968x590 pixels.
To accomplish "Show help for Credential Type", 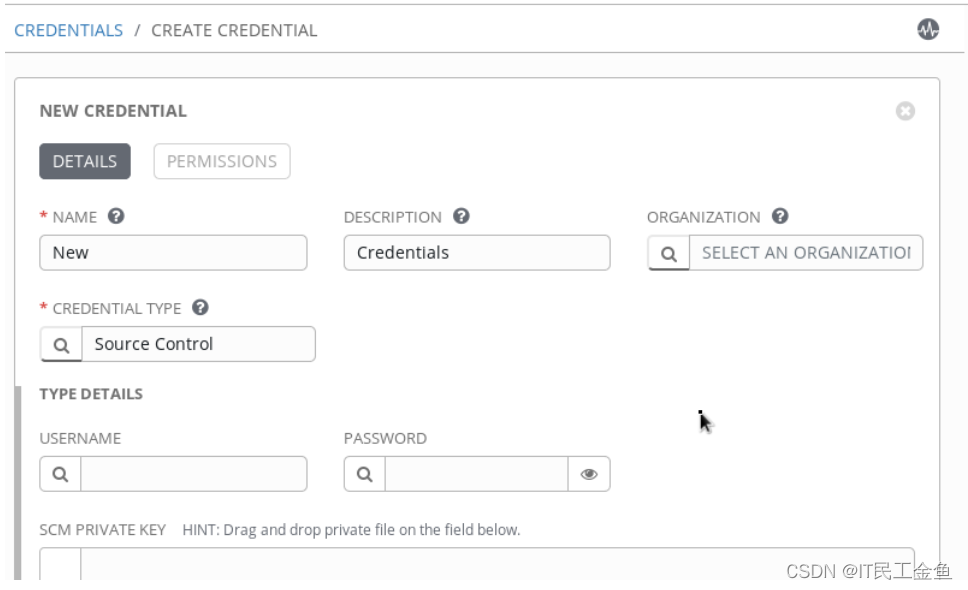I will click(200, 307).
